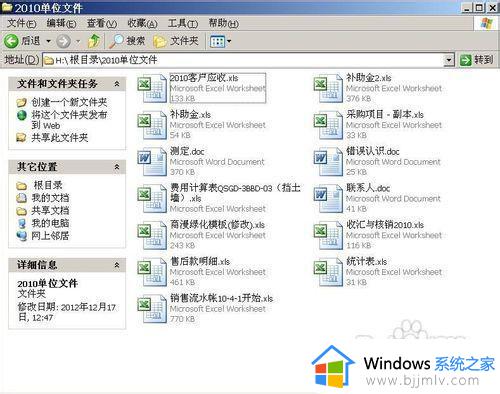This screenshot has width=500, height=394.
Task: Open 共享文档 link
Action: coord(50,210)
